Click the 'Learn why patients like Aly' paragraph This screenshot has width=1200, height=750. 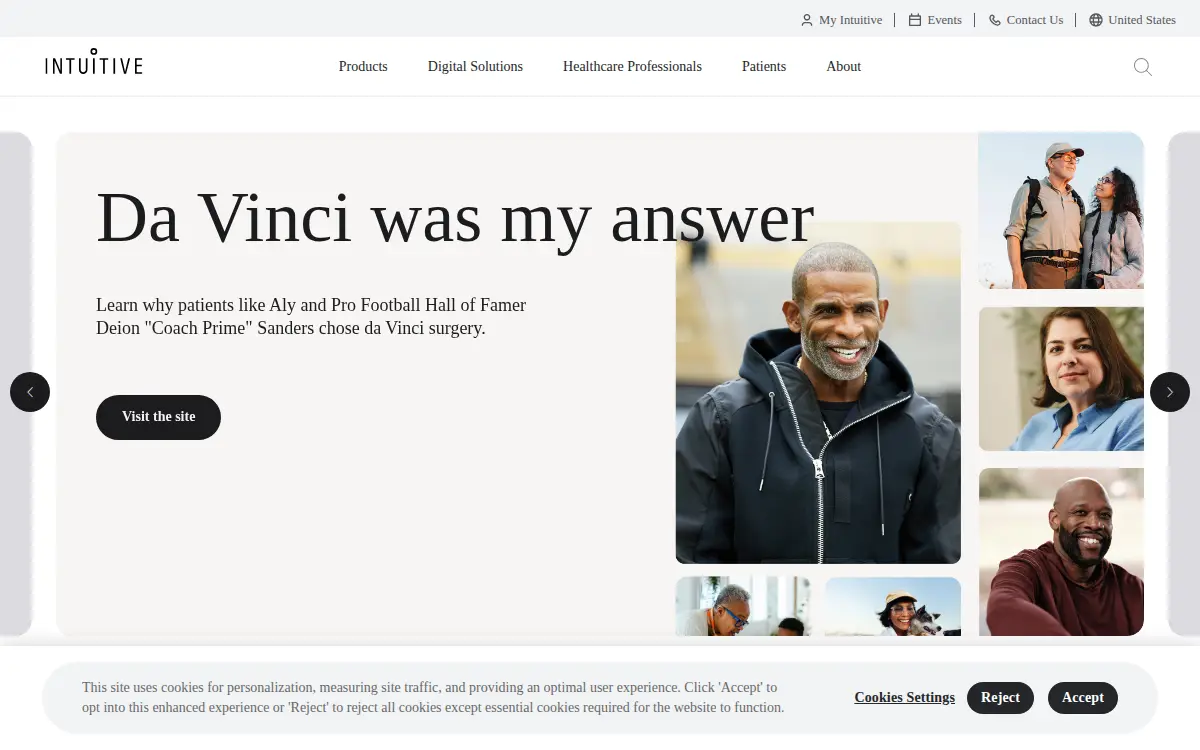click(x=311, y=316)
